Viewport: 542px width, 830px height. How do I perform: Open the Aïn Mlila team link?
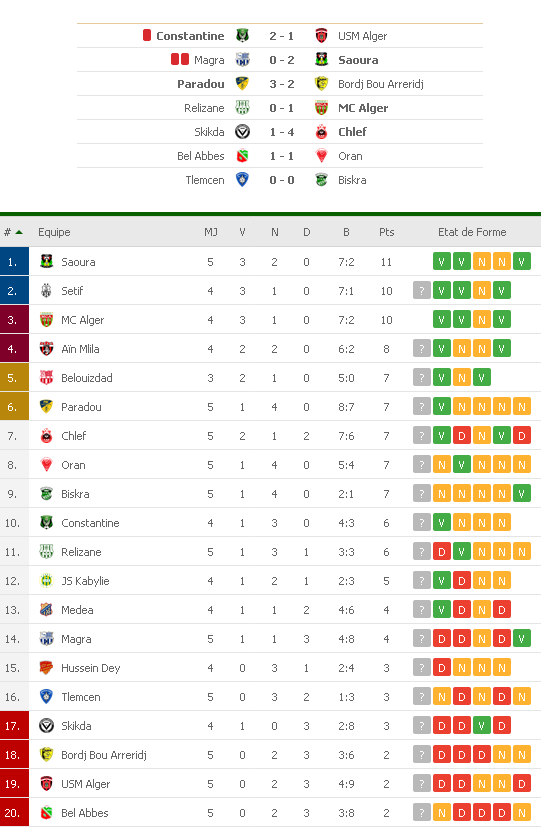(x=80, y=348)
